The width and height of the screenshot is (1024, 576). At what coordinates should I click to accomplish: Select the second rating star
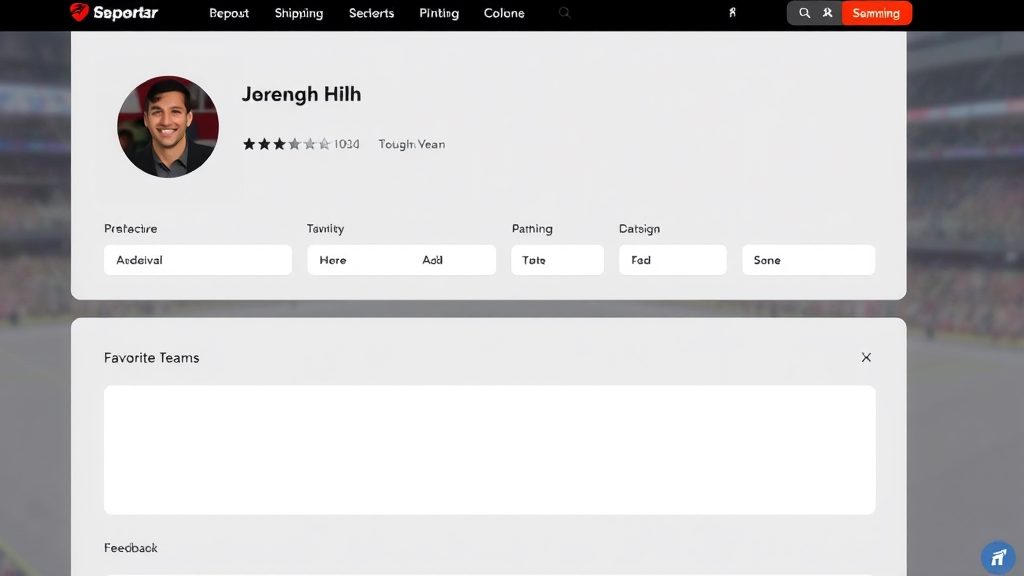264,144
